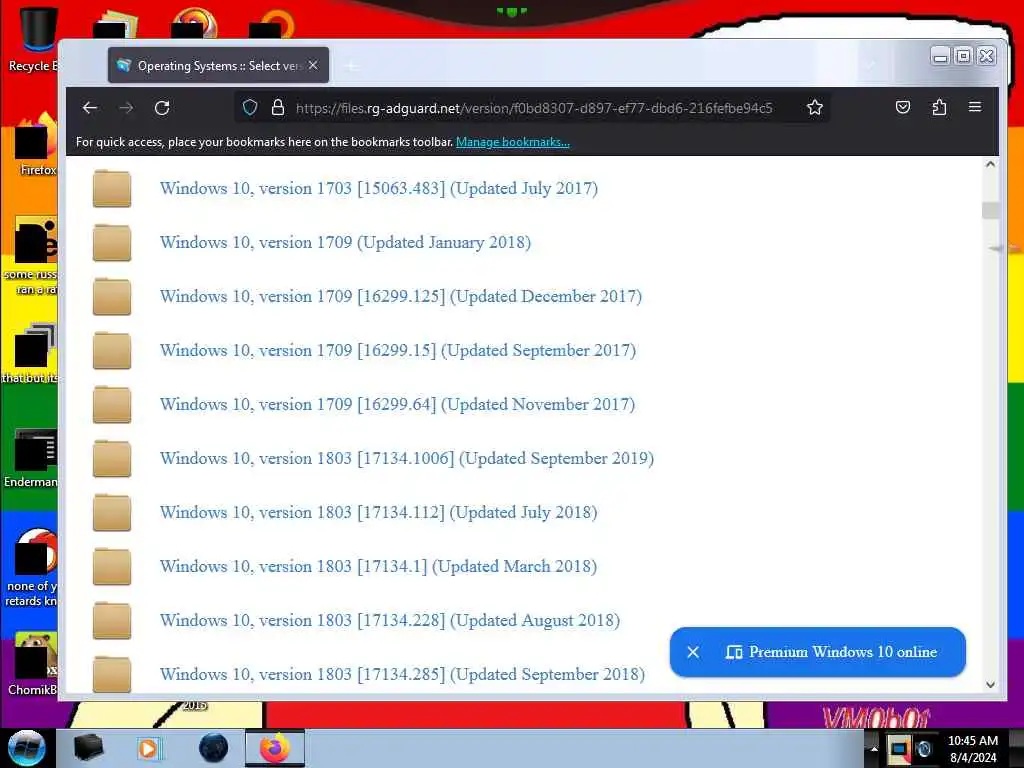
Task: Open a new tab with plus button
Action: point(351,66)
